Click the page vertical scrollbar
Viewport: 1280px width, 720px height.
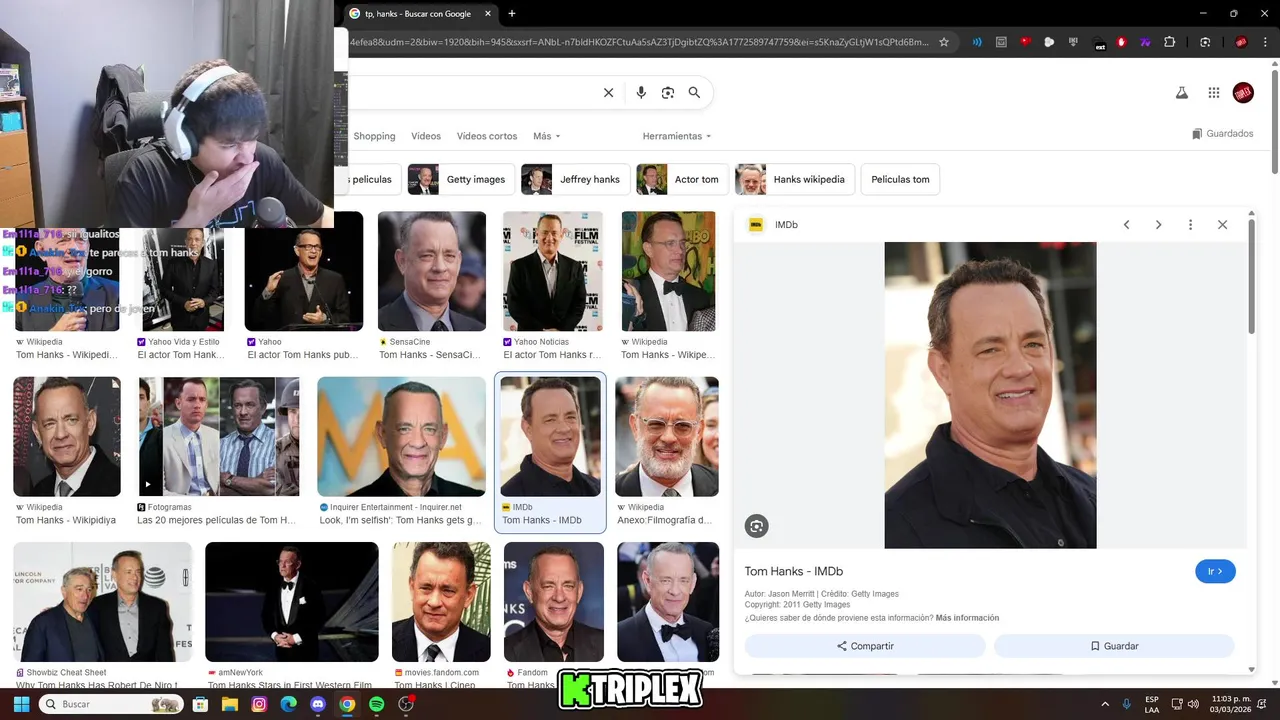[1274, 120]
